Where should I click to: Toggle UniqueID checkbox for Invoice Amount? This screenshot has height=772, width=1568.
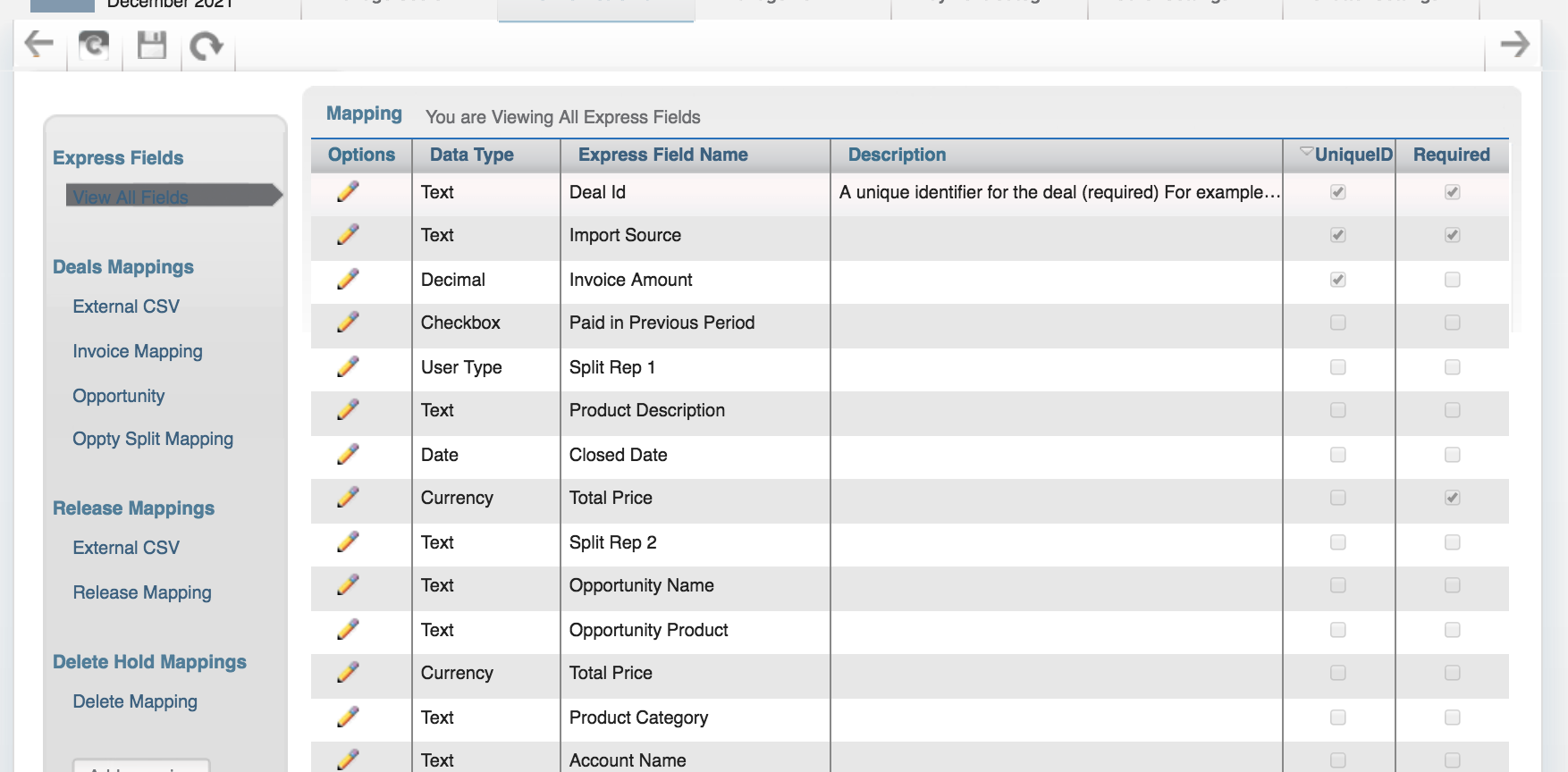pos(1338,280)
